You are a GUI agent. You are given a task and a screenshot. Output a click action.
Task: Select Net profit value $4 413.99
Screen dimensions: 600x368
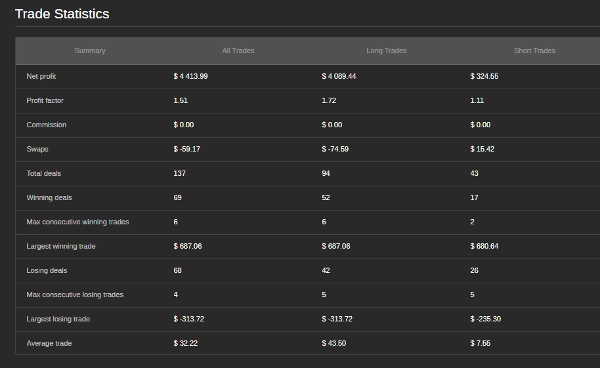[191, 77]
